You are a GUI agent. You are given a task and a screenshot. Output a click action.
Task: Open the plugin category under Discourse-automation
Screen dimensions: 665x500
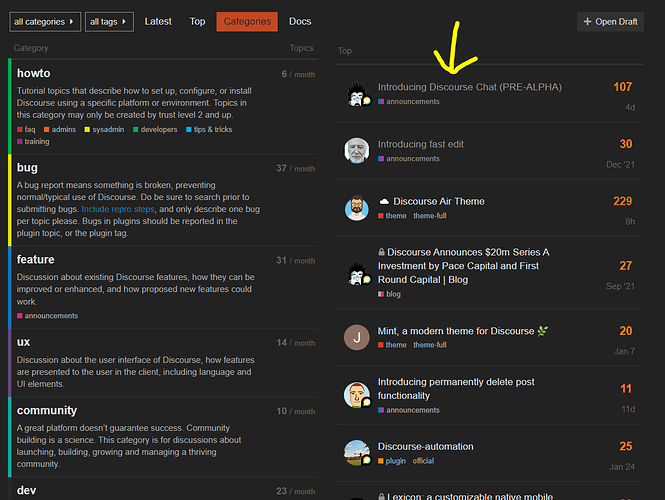click(392, 461)
